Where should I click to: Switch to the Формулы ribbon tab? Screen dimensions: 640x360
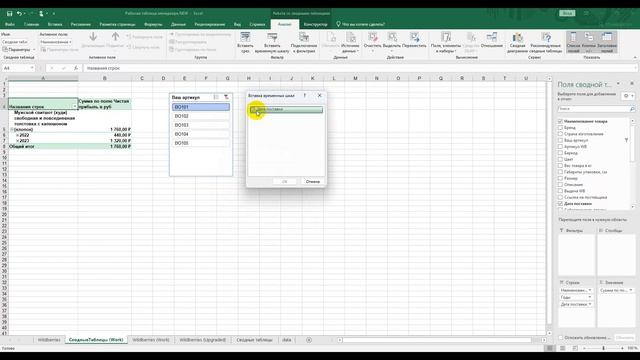[x=153, y=24]
